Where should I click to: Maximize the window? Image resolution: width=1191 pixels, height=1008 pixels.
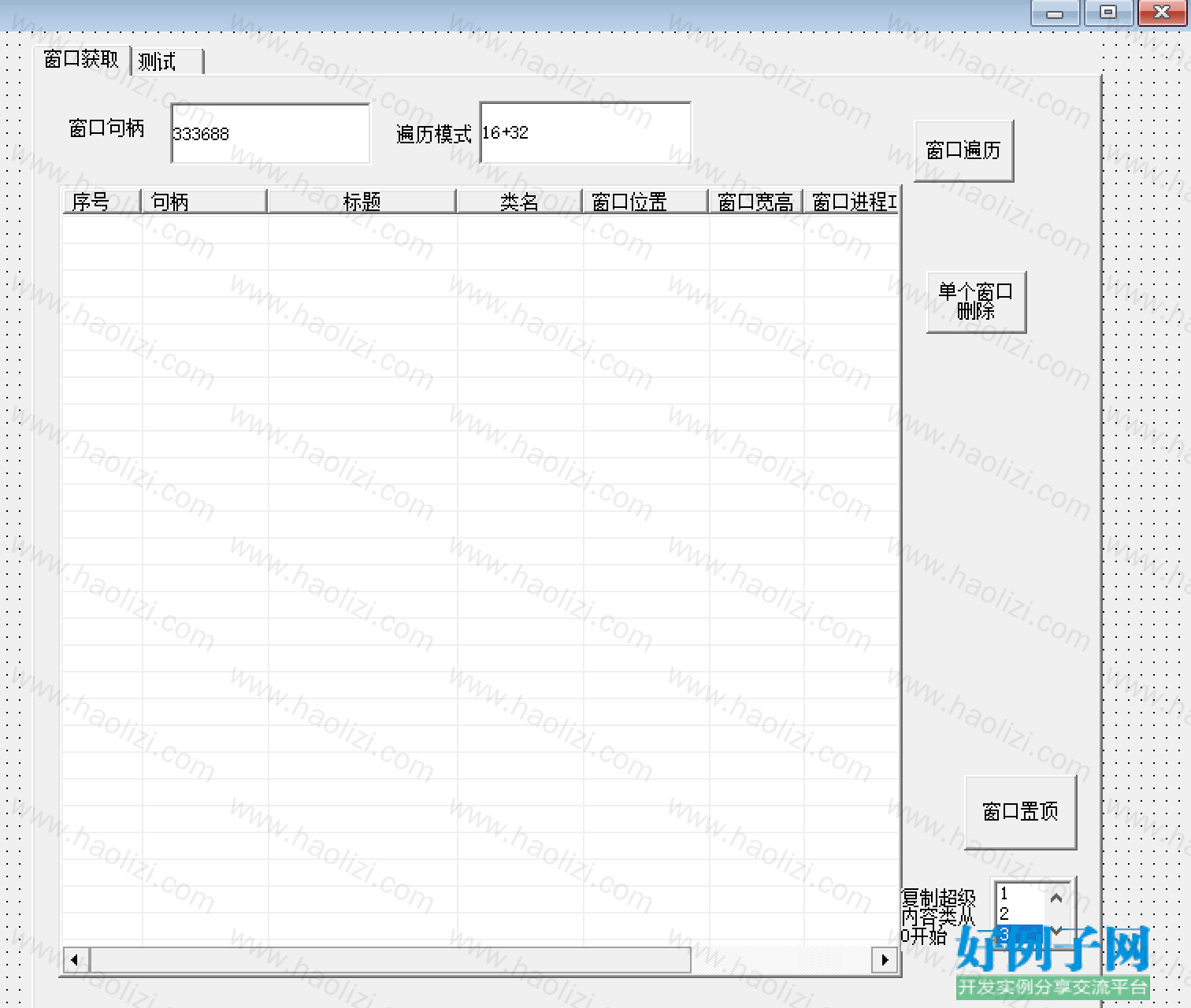[x=1108, y=13]
